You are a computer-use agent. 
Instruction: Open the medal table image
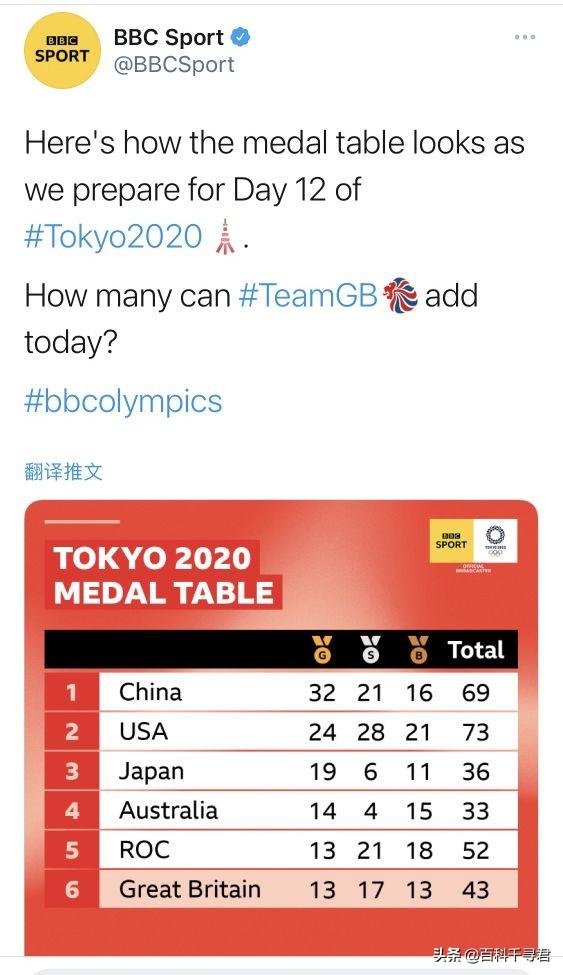pos(281,728)
